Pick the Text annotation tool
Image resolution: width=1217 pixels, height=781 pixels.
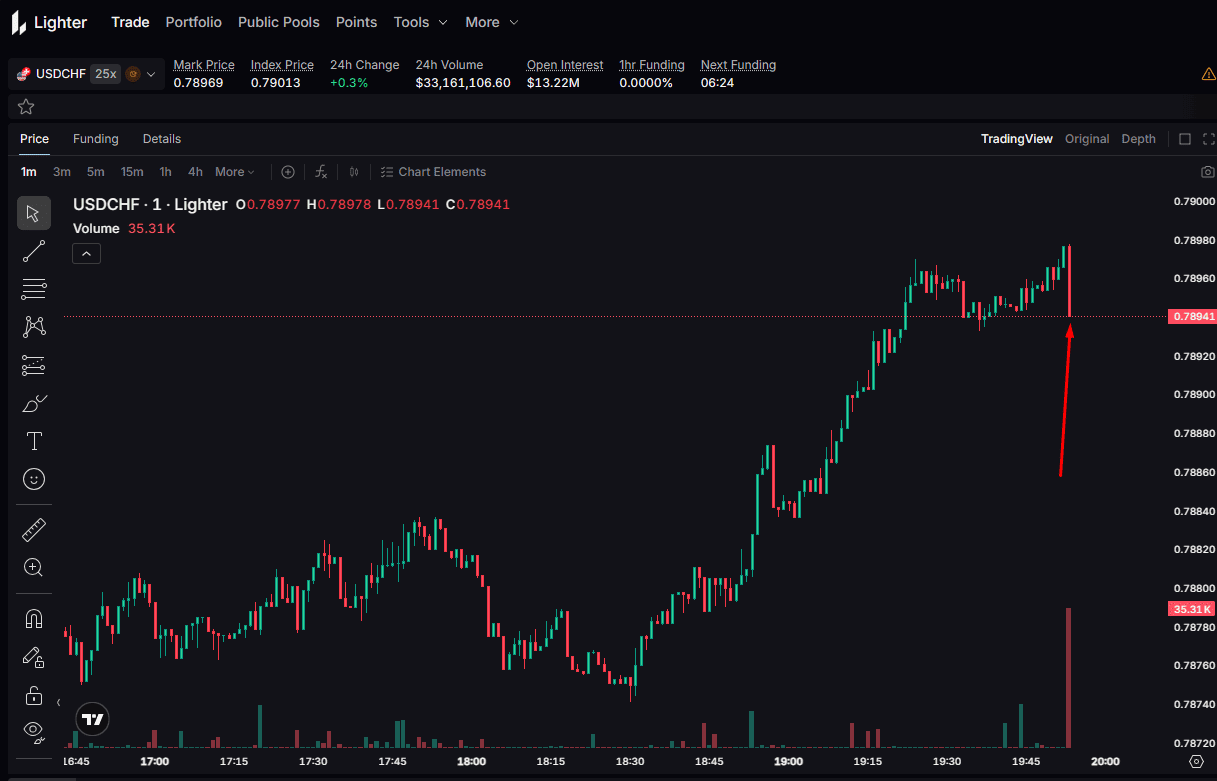pos(34,441)
